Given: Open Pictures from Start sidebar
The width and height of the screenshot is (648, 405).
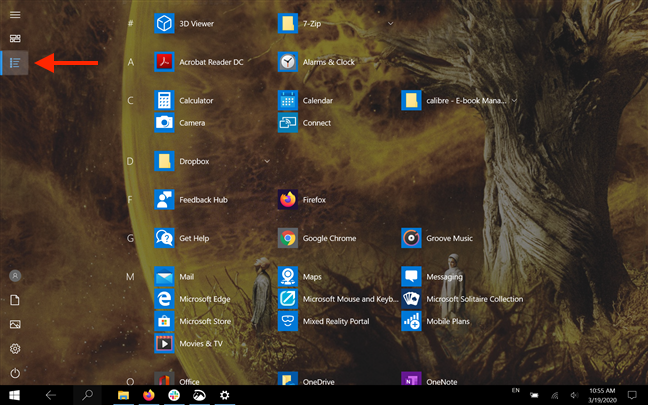Looking at the screenshot, I should (15, 324).
